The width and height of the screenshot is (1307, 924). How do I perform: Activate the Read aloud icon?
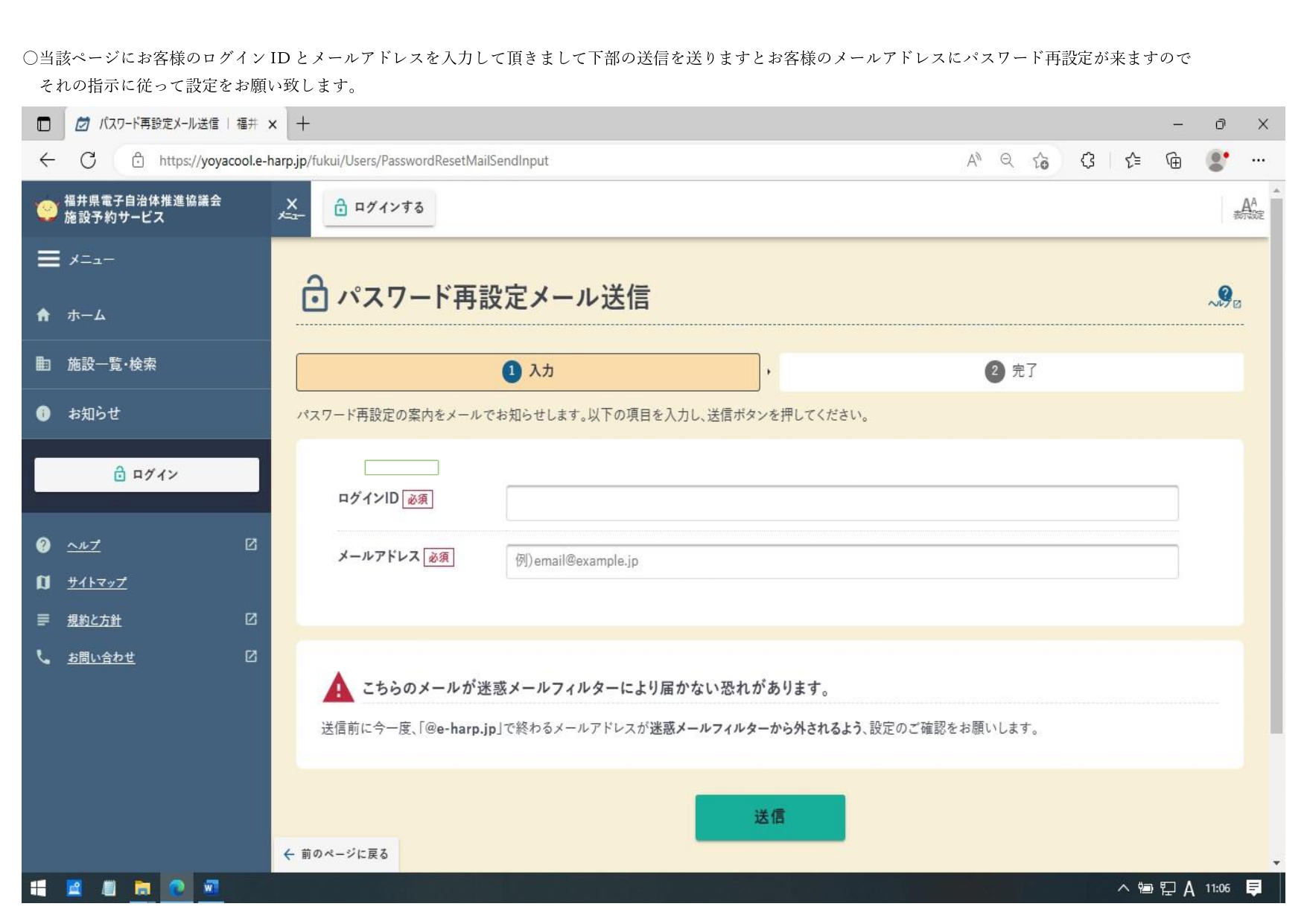pyautogui.click(x=974, y=160)
